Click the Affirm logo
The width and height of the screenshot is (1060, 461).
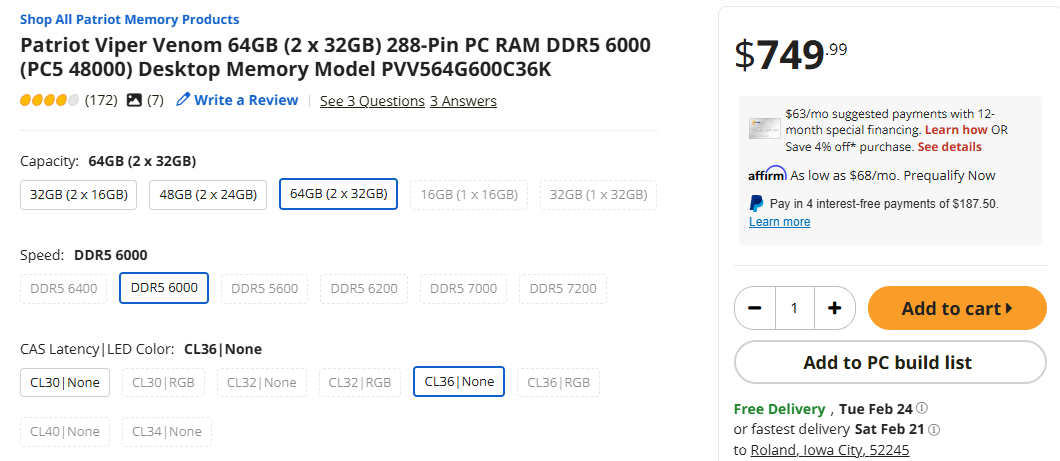tap(767, 174)
